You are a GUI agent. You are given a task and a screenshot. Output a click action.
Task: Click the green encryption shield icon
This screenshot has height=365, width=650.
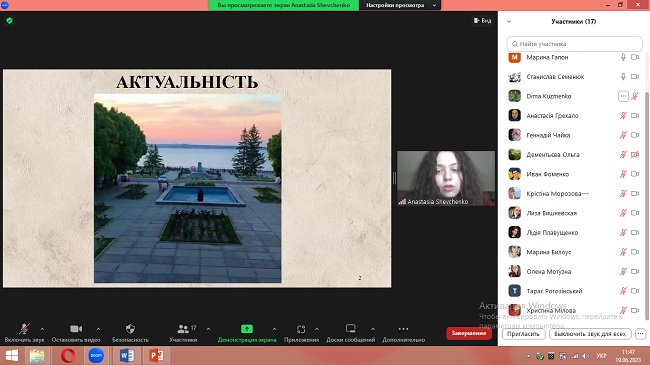click(x=10, y=20)
